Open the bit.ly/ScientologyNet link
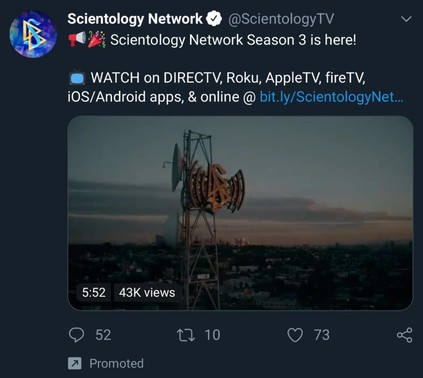Image resolution: width=423 pixels, height=378 pixels. (331, 97)
